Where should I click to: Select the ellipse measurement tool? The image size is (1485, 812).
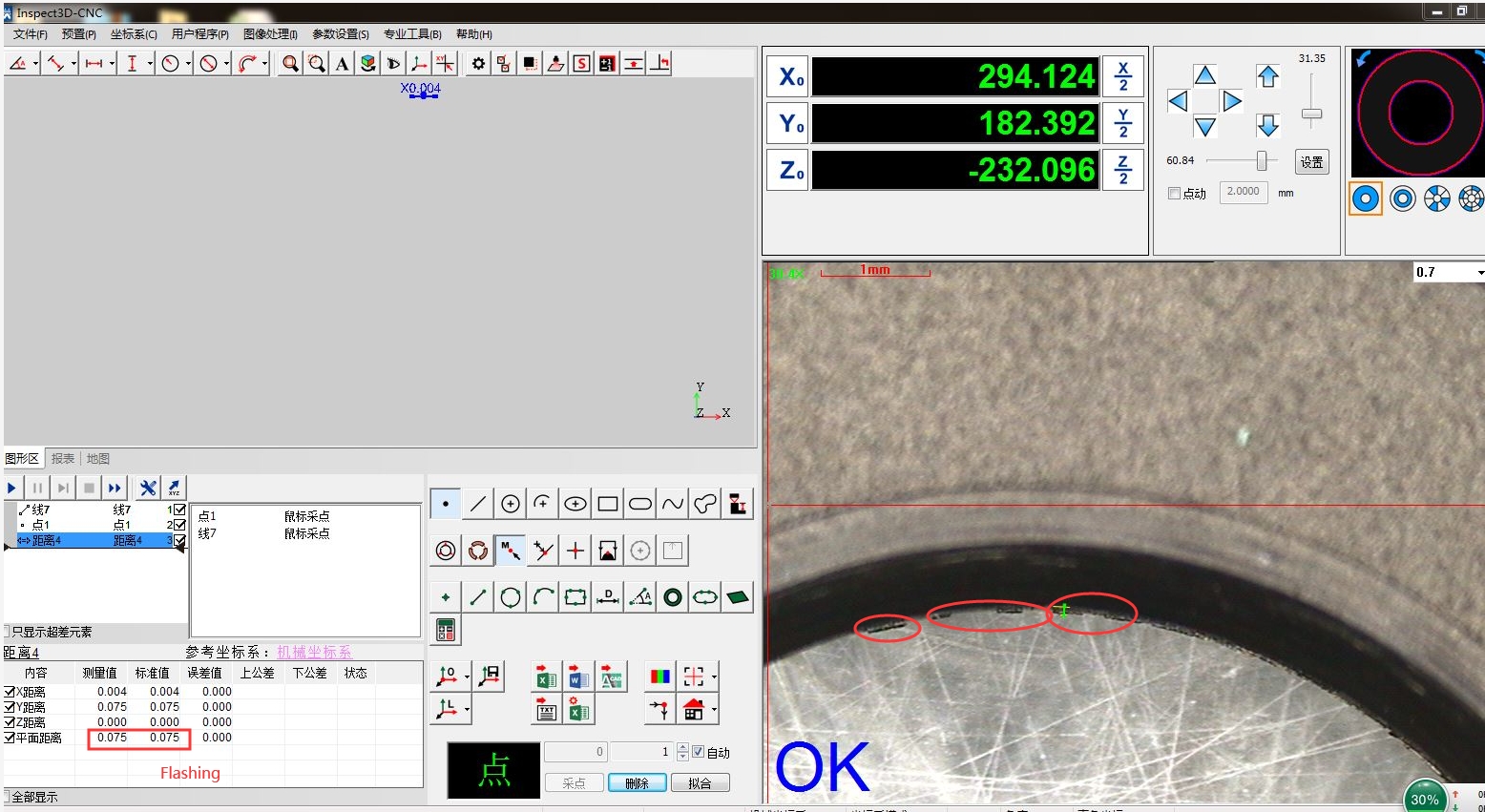click(x=575, y=504)
